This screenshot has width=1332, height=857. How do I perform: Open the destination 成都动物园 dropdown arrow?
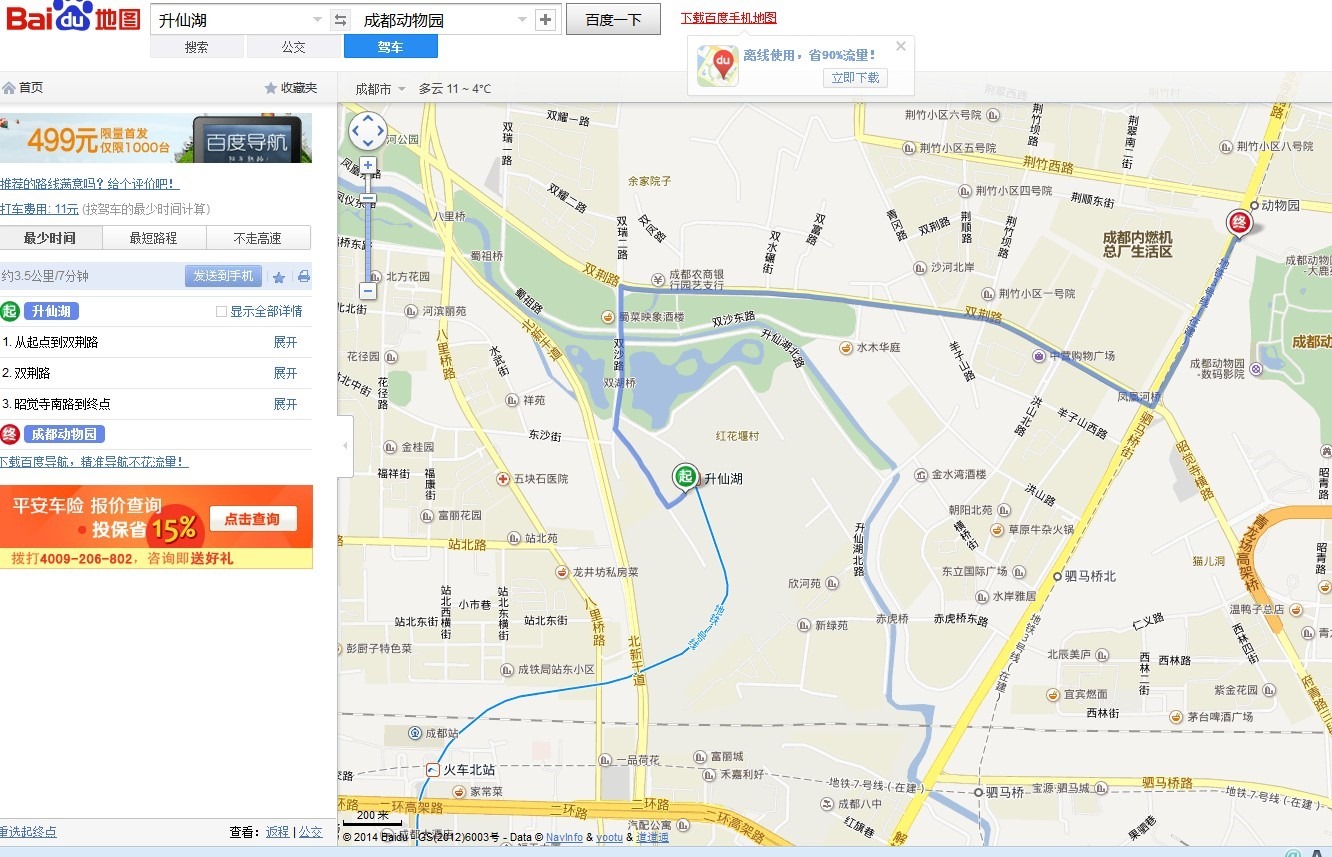(522, 20)
